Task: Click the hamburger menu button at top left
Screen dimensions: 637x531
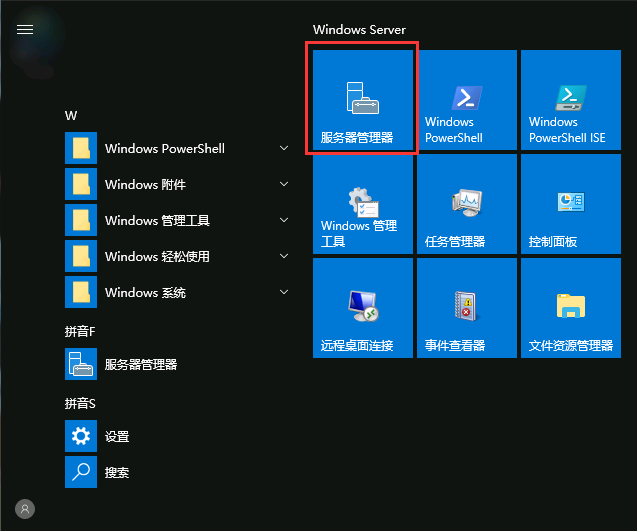Action: [x=25, y=30]
